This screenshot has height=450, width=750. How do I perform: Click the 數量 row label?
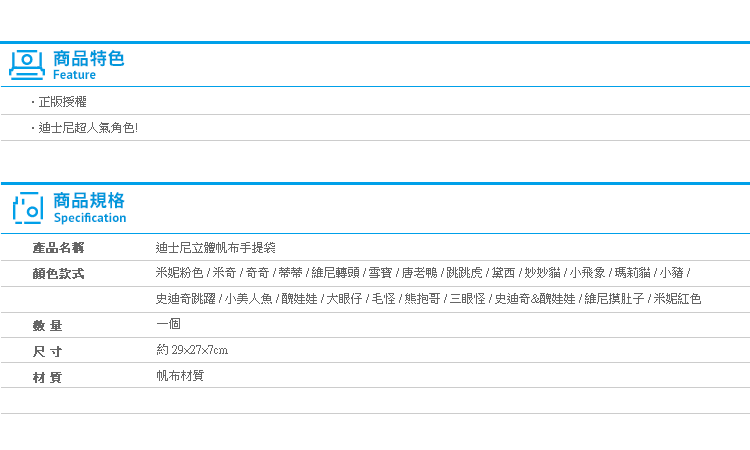point(47,326)
